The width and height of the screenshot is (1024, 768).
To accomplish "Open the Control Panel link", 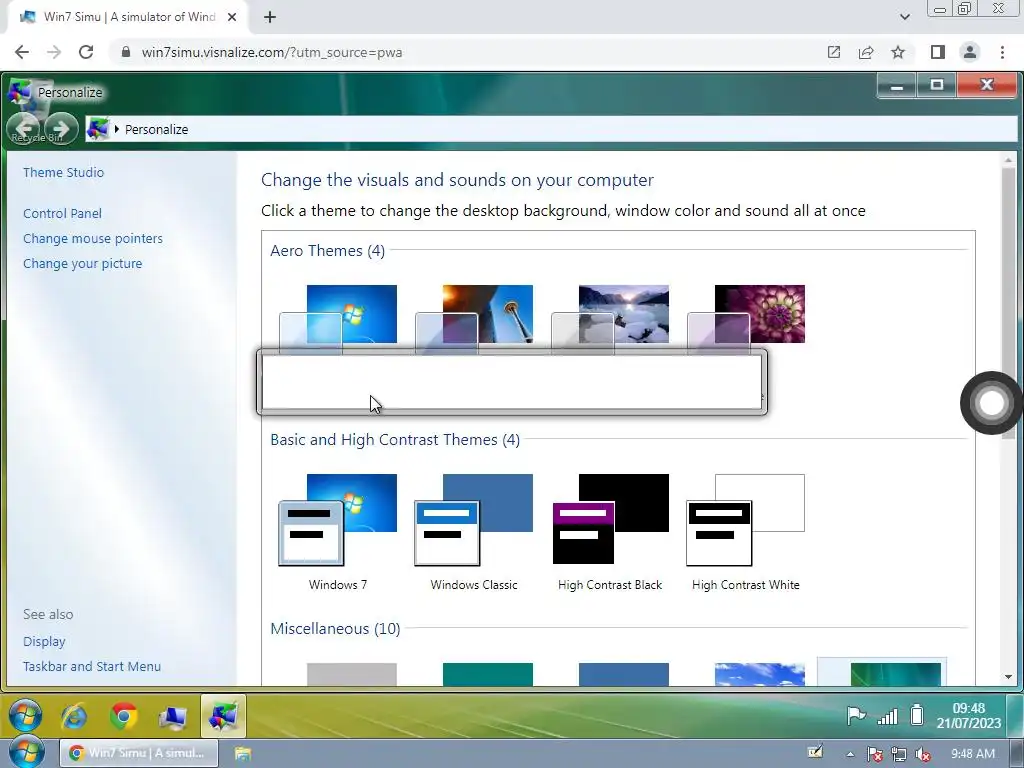I will pos(62,214).
